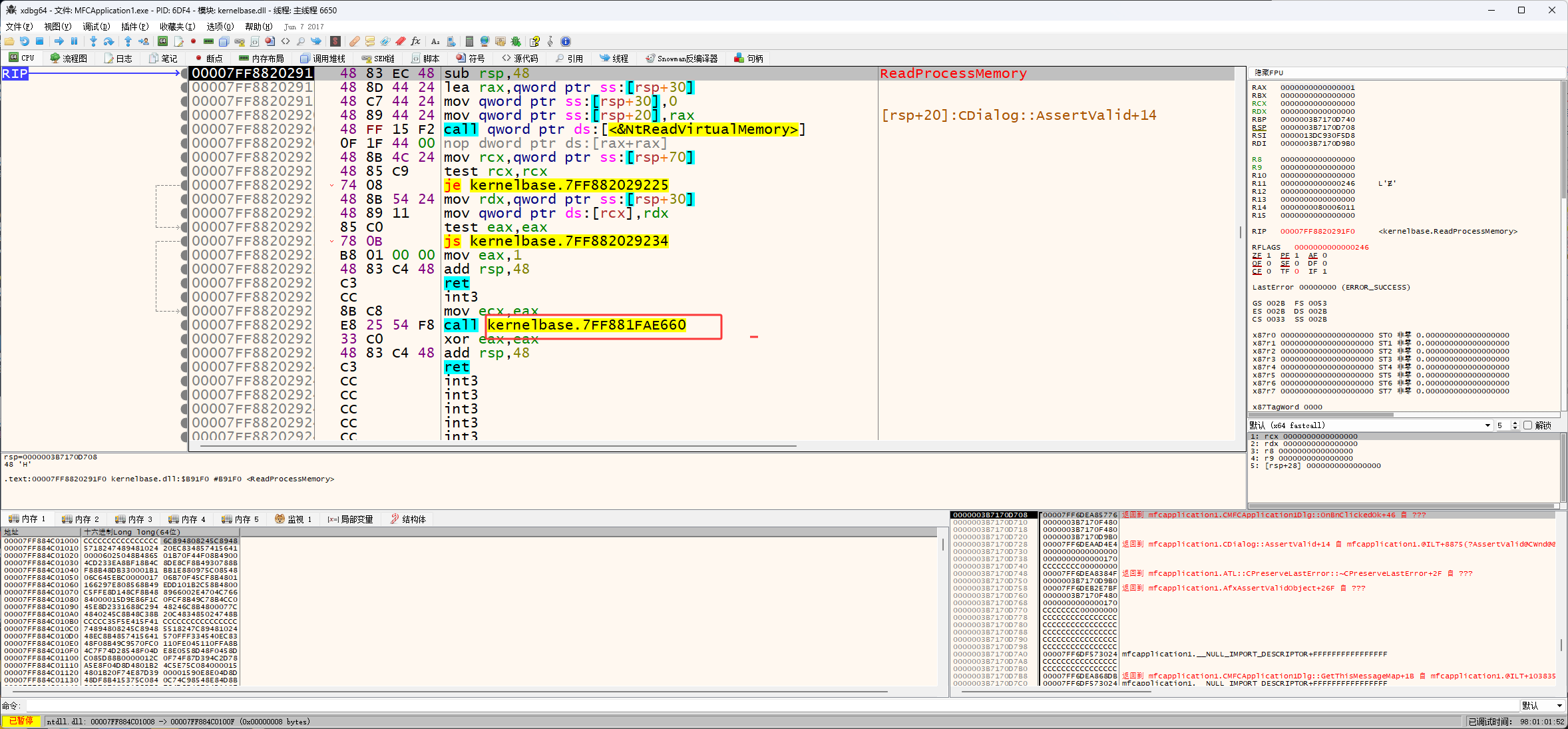
Task: Open the 调试(D) menu
Action: (96, 27)
